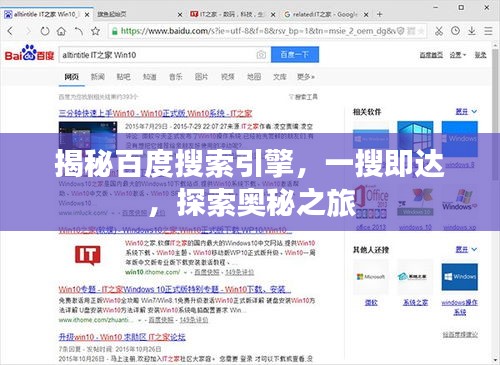This screenshot has height=365, width=500.
Task: Open the browser hamburger menu icon
Action: point(488,31)
